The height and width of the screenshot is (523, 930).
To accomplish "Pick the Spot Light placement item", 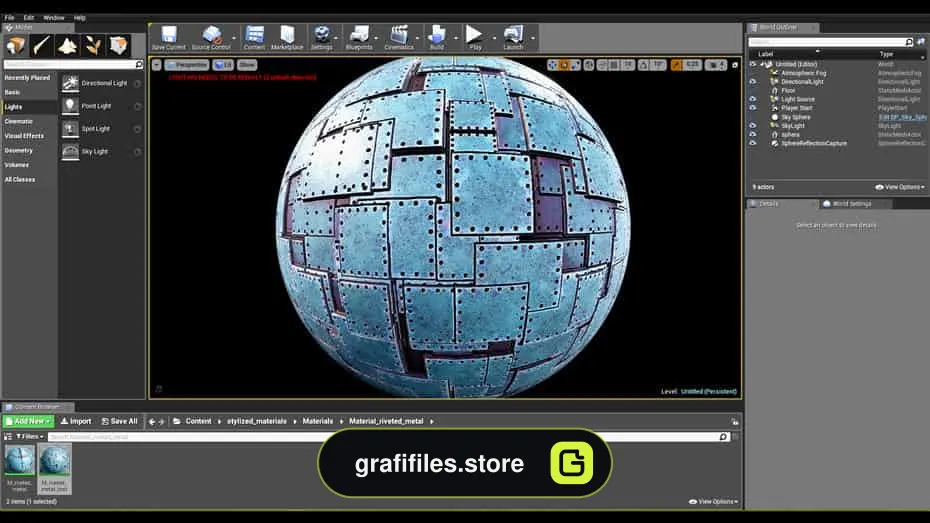I will 101,129.
